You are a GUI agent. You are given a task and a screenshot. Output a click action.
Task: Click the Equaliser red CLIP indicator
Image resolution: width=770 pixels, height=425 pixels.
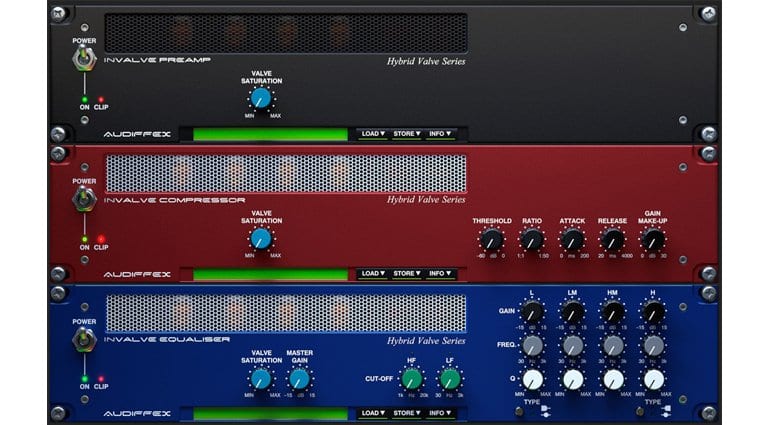101,379
